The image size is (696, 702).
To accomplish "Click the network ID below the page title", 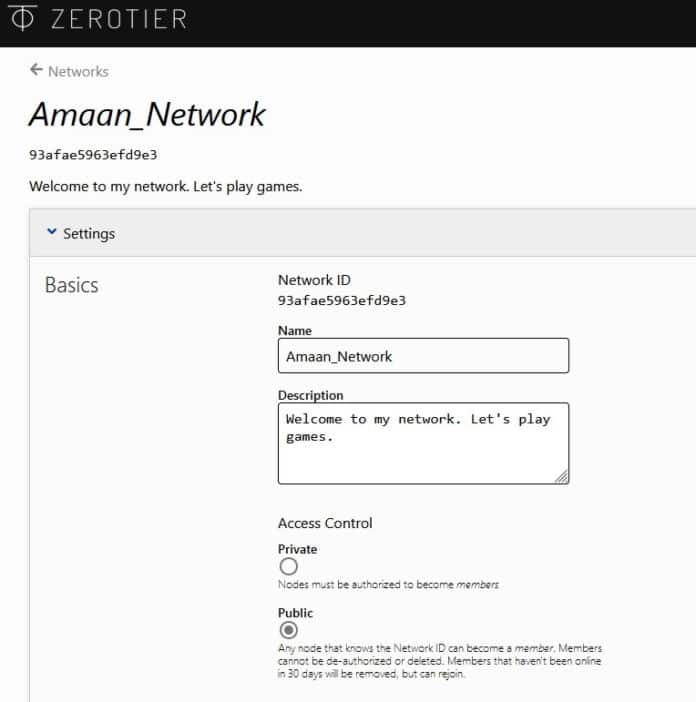I will (93, 155).
